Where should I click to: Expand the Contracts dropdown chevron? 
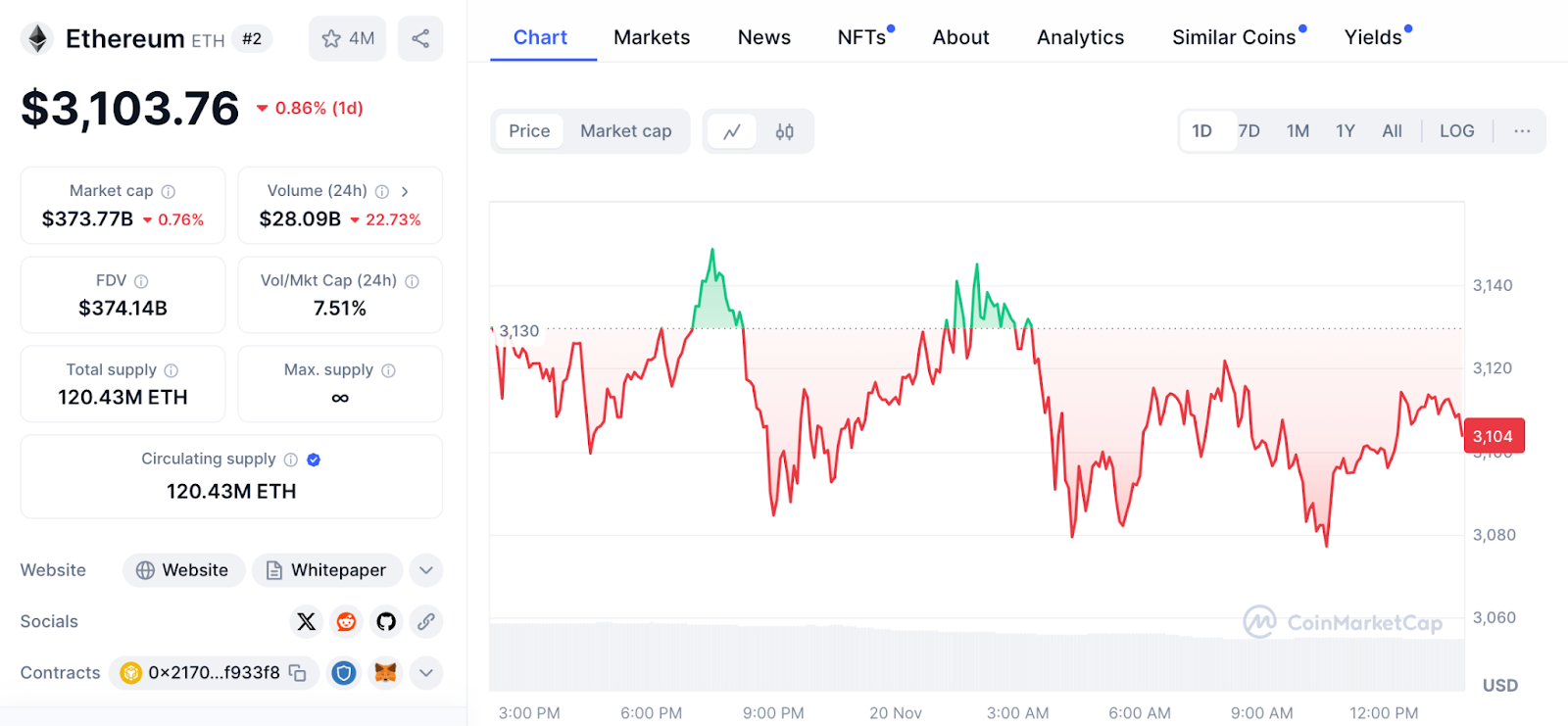[x=426, y=673]
